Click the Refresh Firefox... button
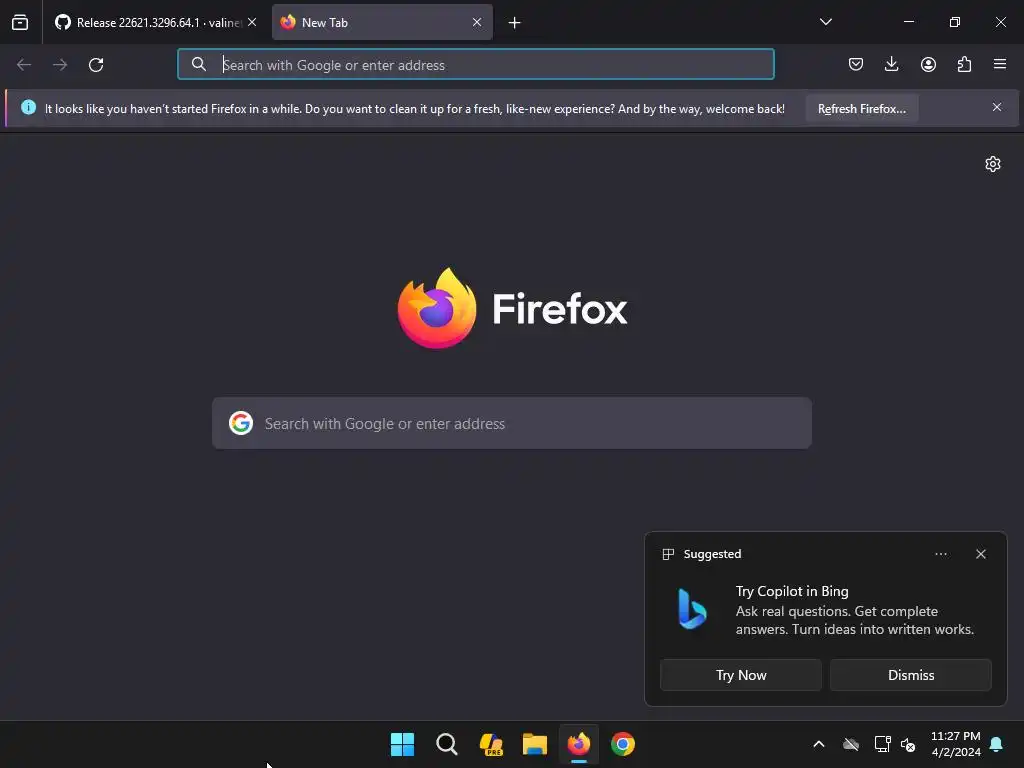The height and width of the screenshot is (768, 1024). coord(861,108)
